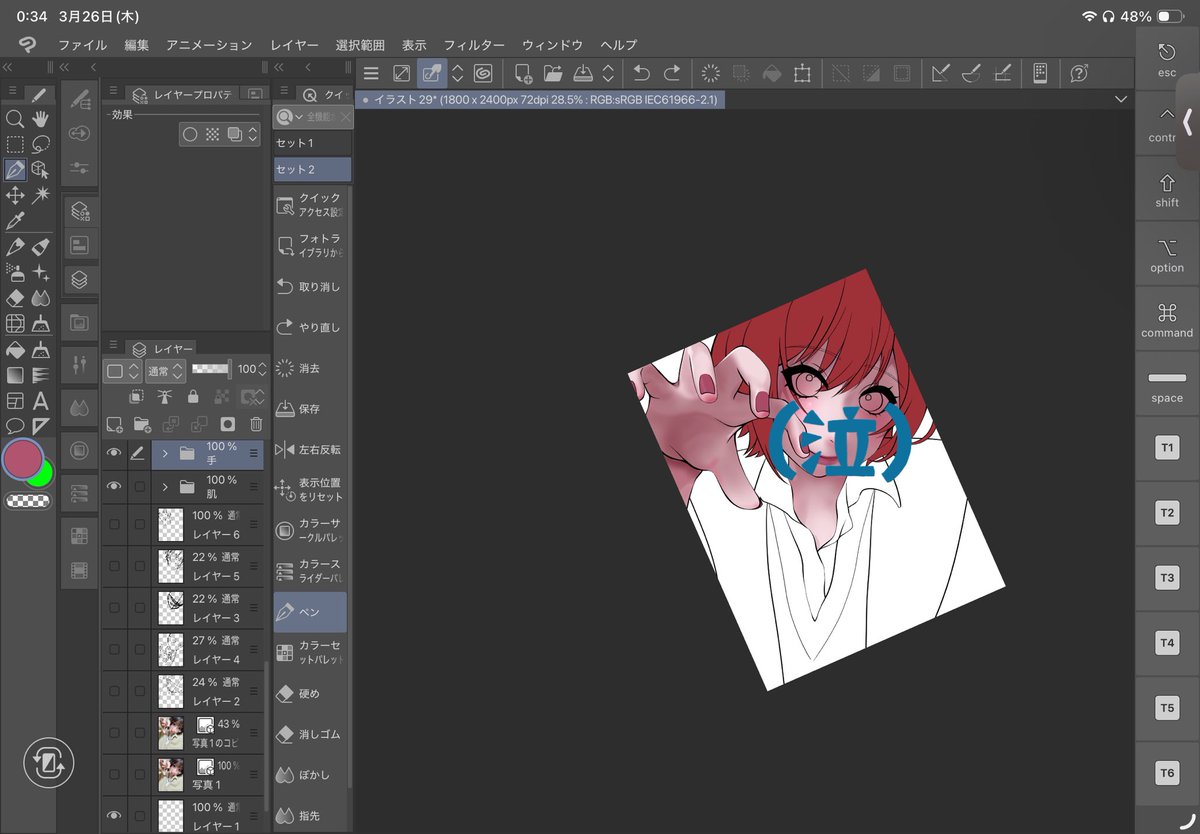
Task: Click the Scale/Rotate transform icon
Action: [x=802, y=73]
